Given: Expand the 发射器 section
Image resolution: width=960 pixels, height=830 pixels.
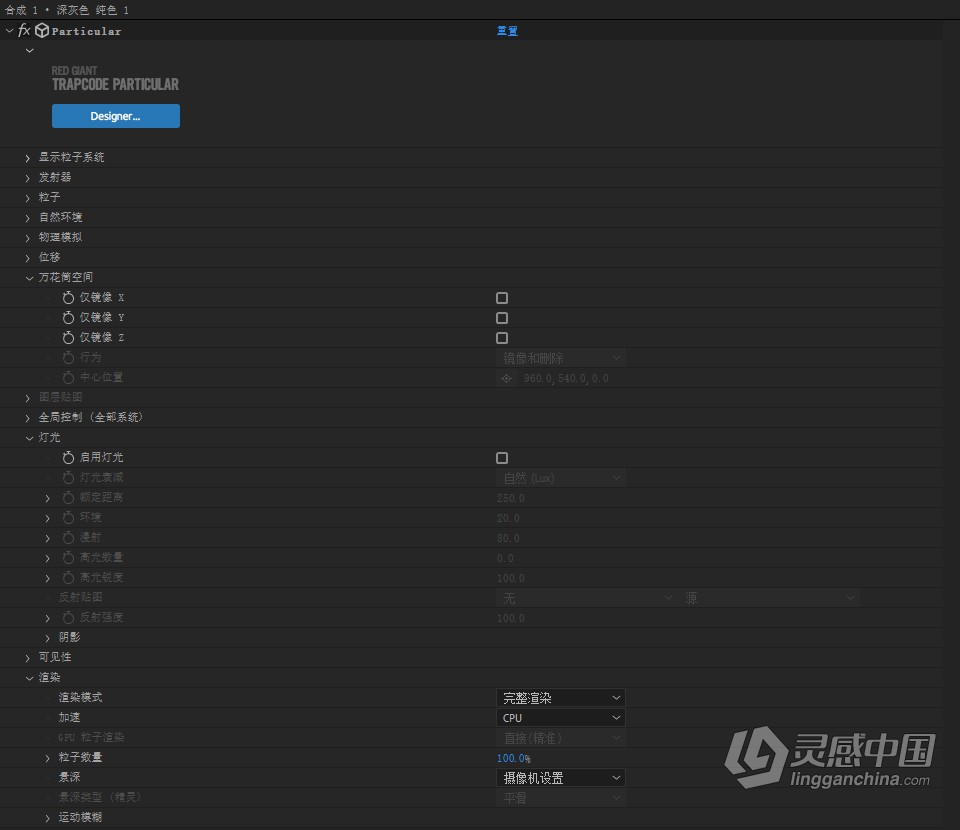Looking at the screenshot, I should click(28, 178).
